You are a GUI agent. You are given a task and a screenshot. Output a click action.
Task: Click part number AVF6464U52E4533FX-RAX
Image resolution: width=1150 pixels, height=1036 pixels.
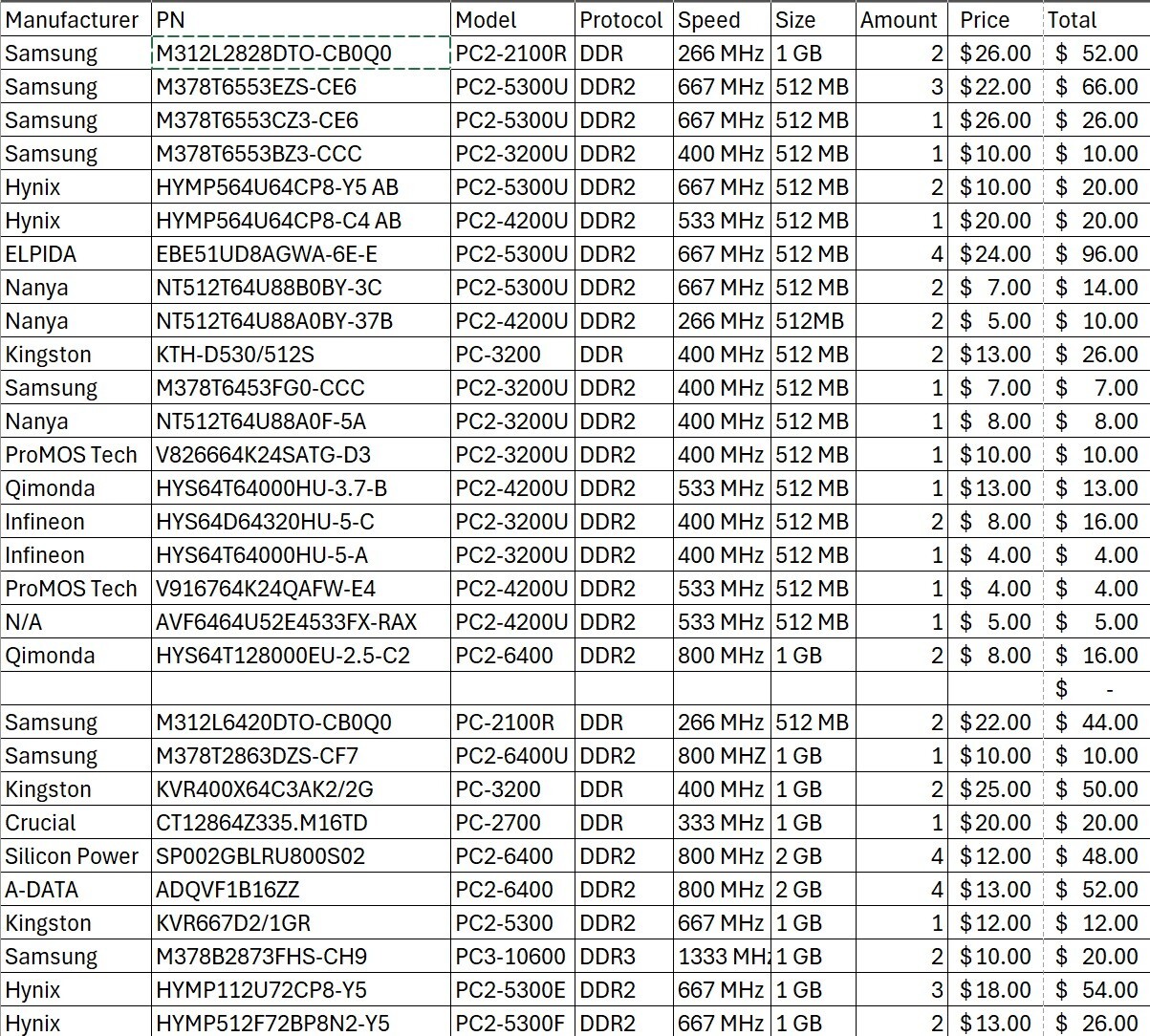click(301, 622)
